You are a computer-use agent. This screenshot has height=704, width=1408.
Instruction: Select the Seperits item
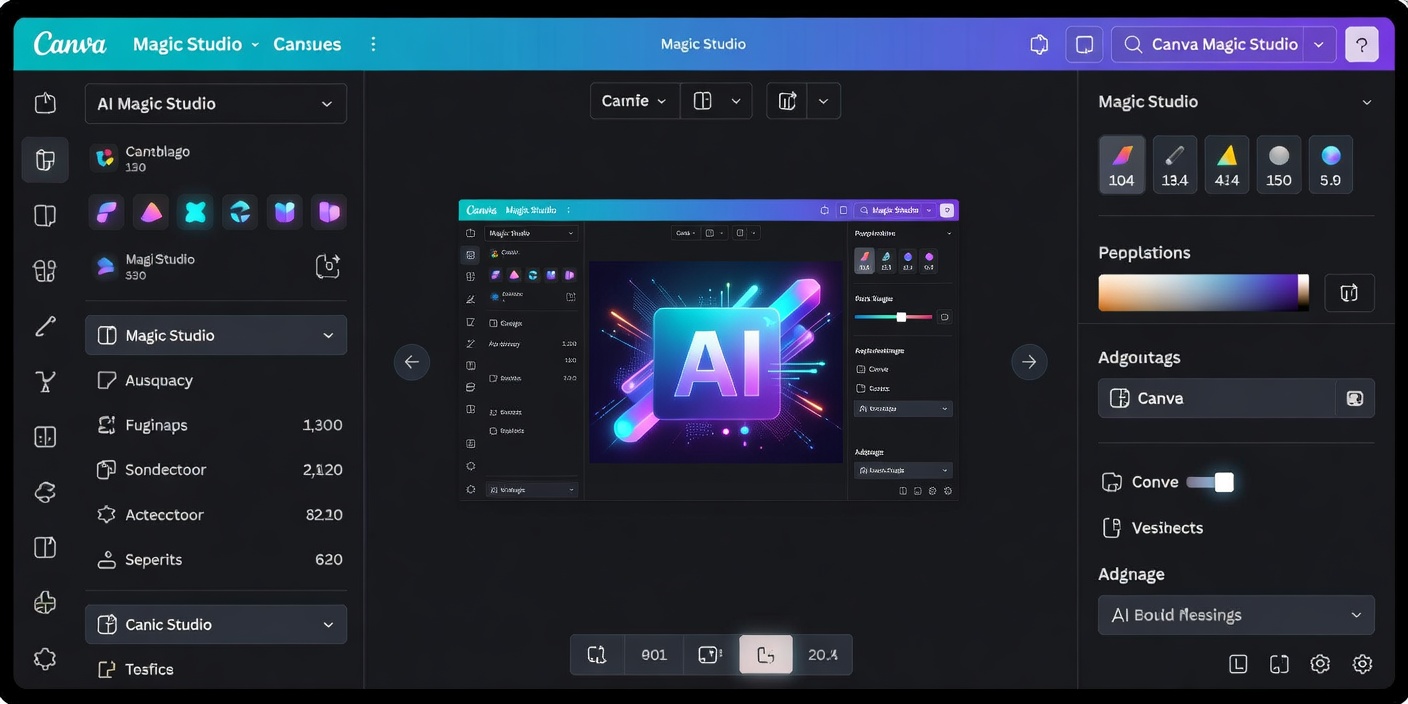pyautogui.click(x=219, y=559)
